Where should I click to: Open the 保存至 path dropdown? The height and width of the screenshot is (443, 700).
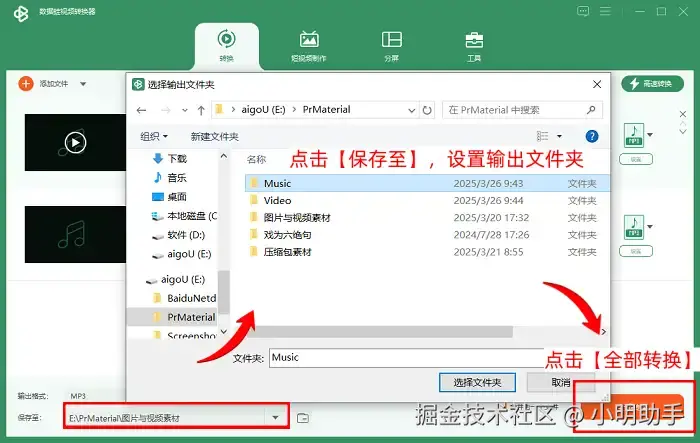click(275, 418)
